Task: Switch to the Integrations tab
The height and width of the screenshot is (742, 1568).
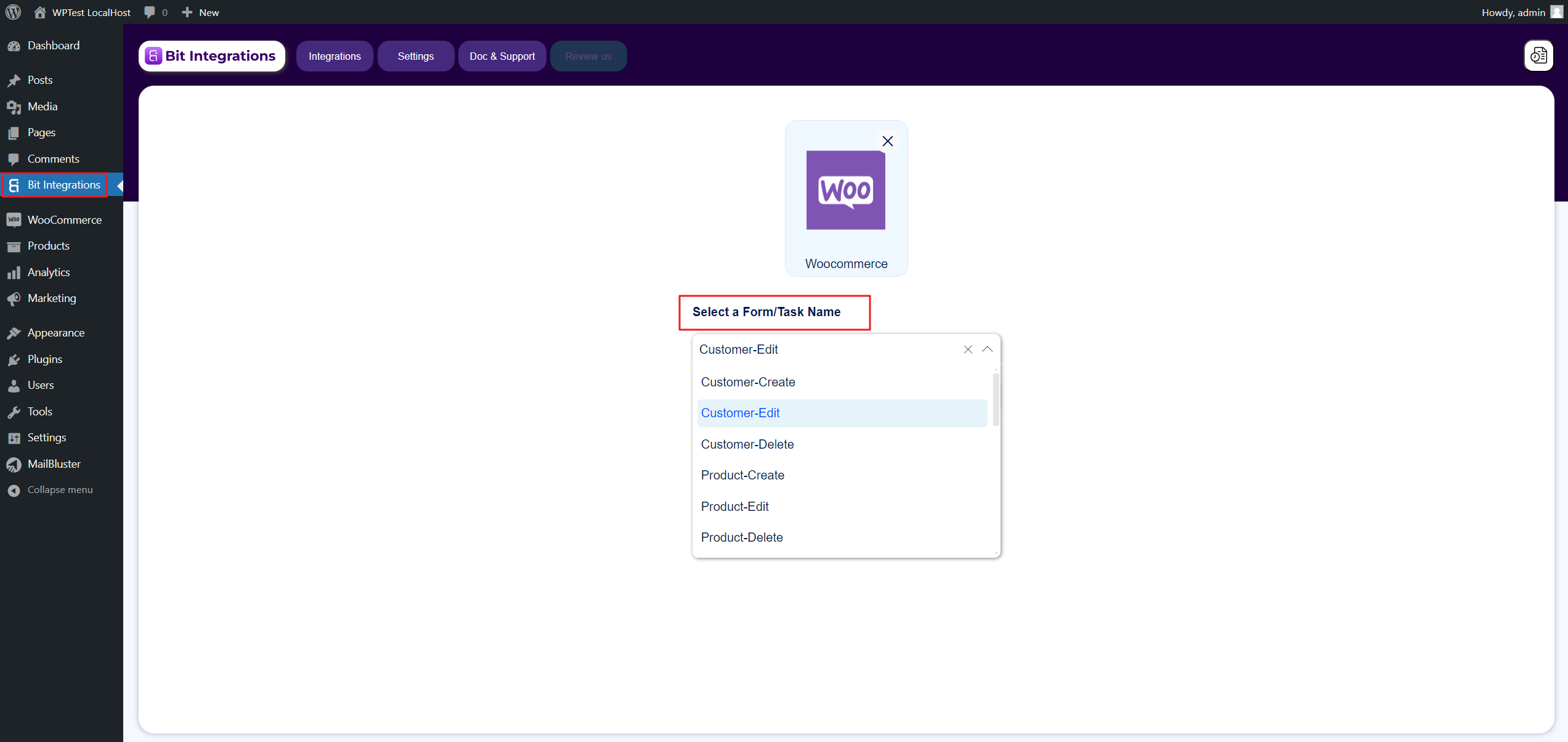Action: pos(335,56)
